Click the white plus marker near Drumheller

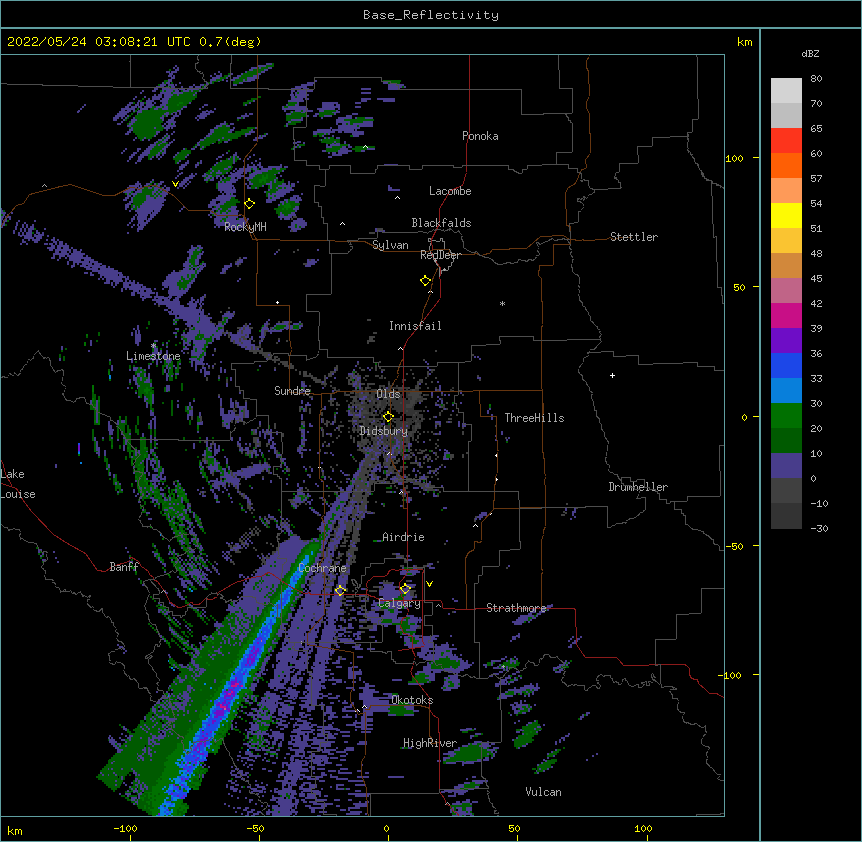pyautogui.click(x=612, y=375)
